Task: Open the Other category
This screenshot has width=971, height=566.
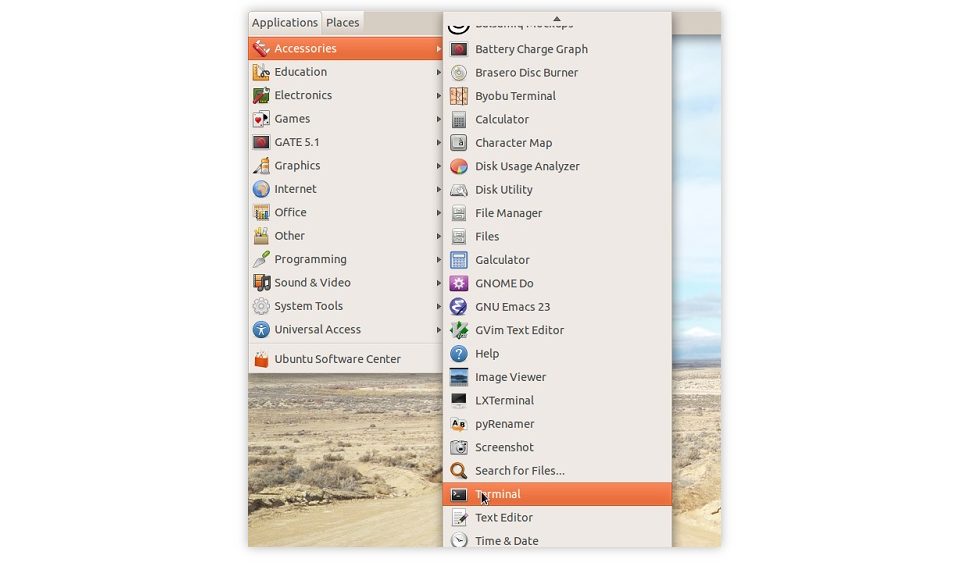Action: [346, 236]
